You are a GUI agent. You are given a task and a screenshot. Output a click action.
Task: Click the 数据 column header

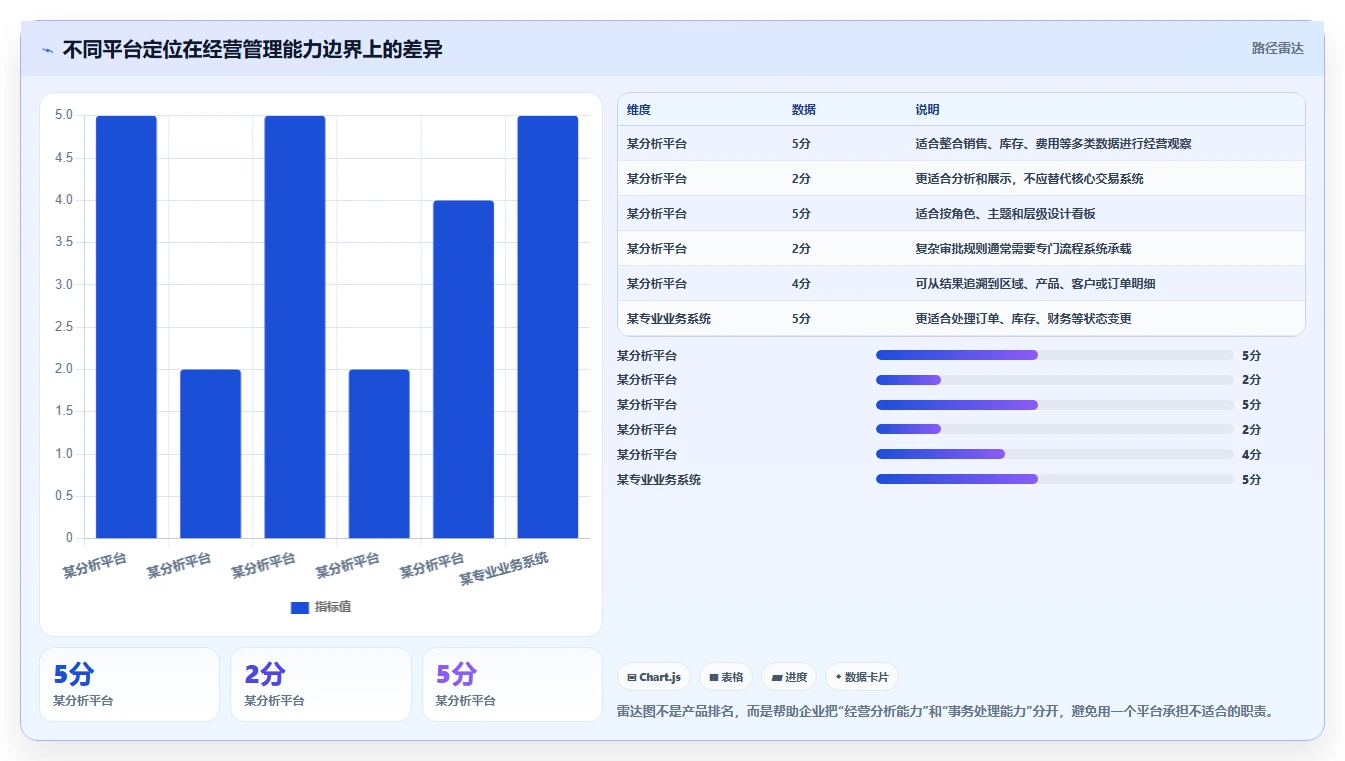click(804, 110)
